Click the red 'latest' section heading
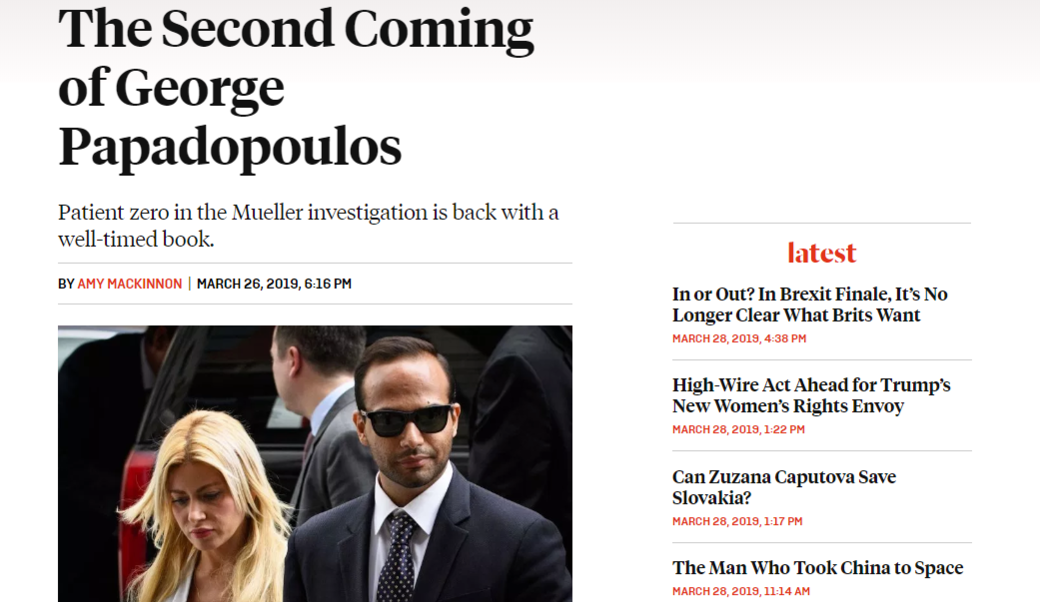The image size is (1040, 602). coord(822,253)
